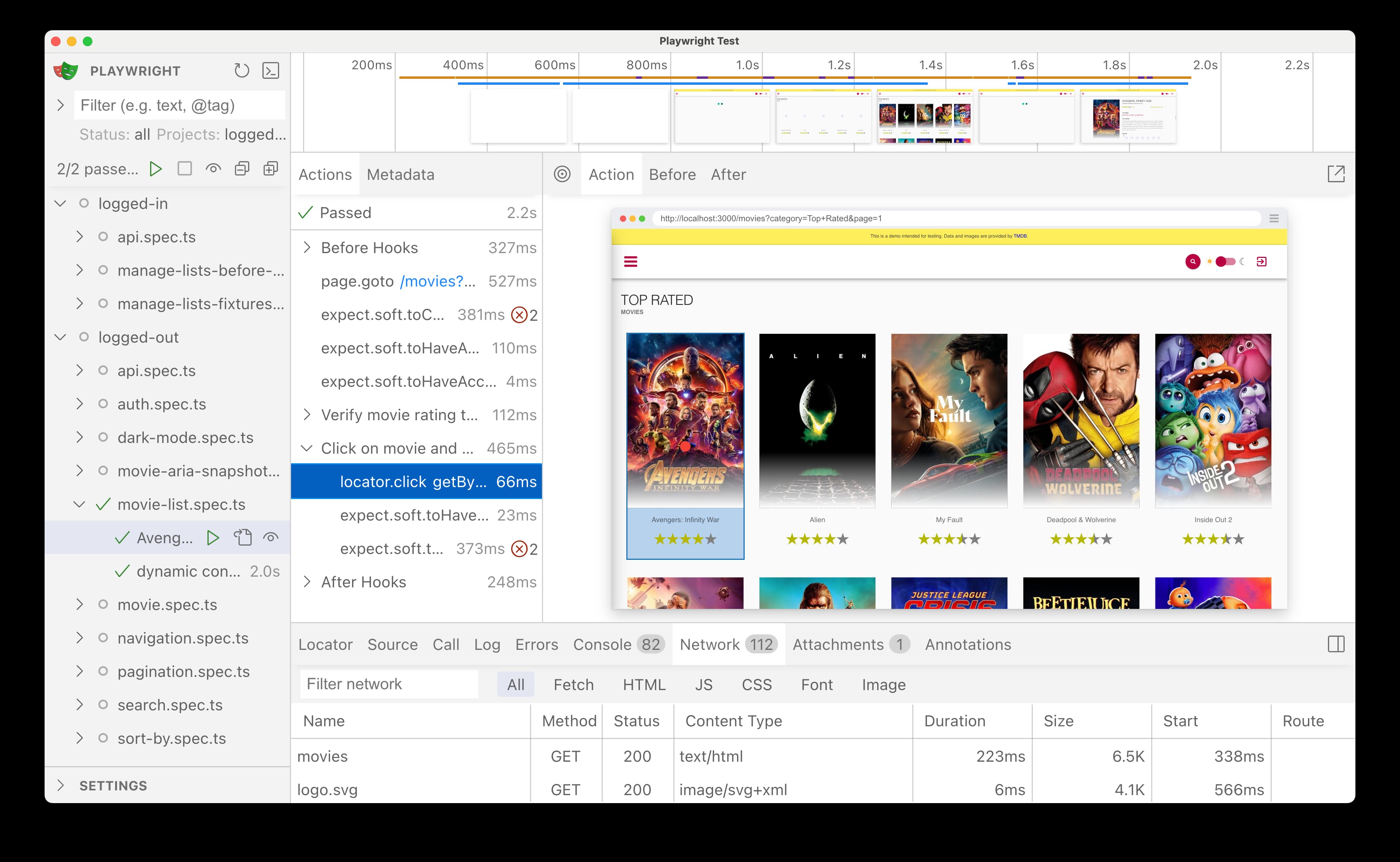
Task: Run the Aveng... test play icon
Action: 213,538
